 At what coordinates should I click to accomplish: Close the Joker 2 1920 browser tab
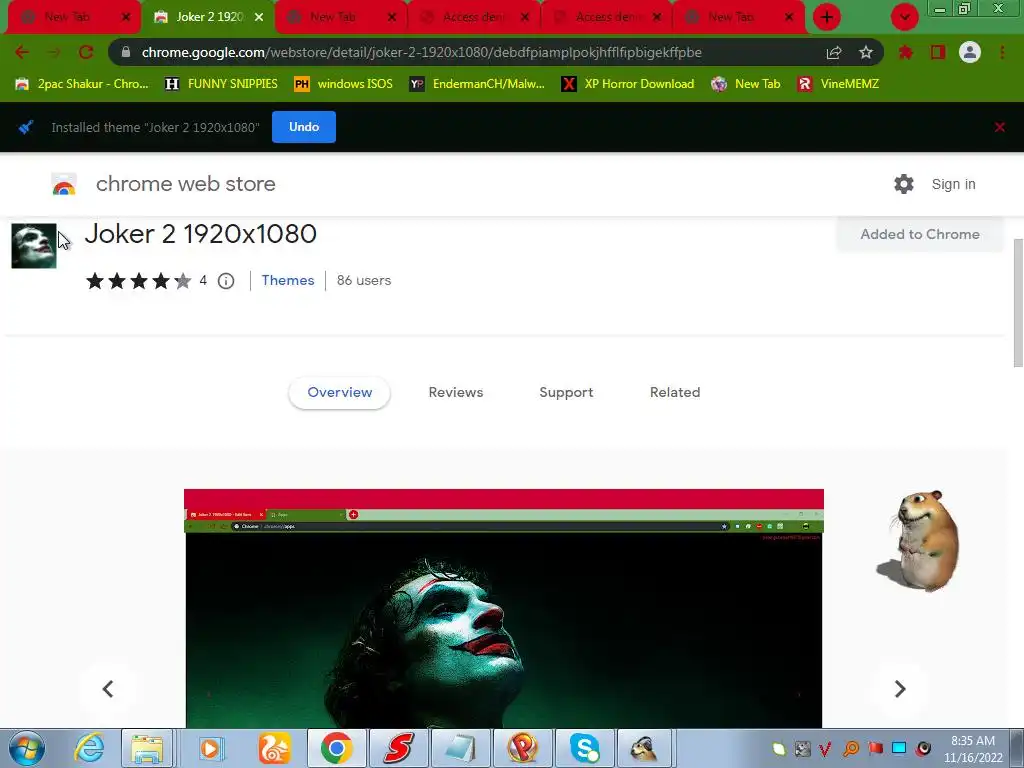click(259, 17)
